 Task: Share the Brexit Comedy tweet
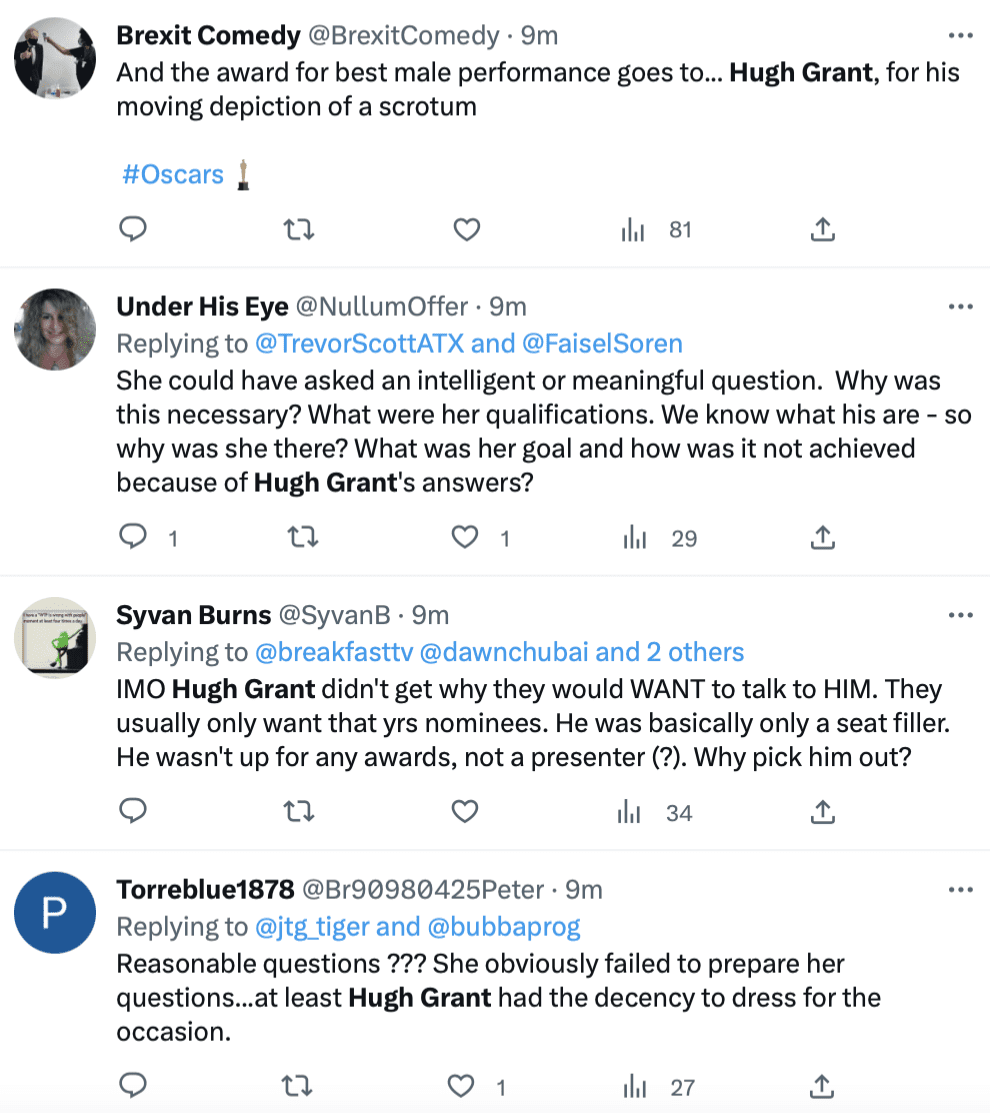pos(823,229)
